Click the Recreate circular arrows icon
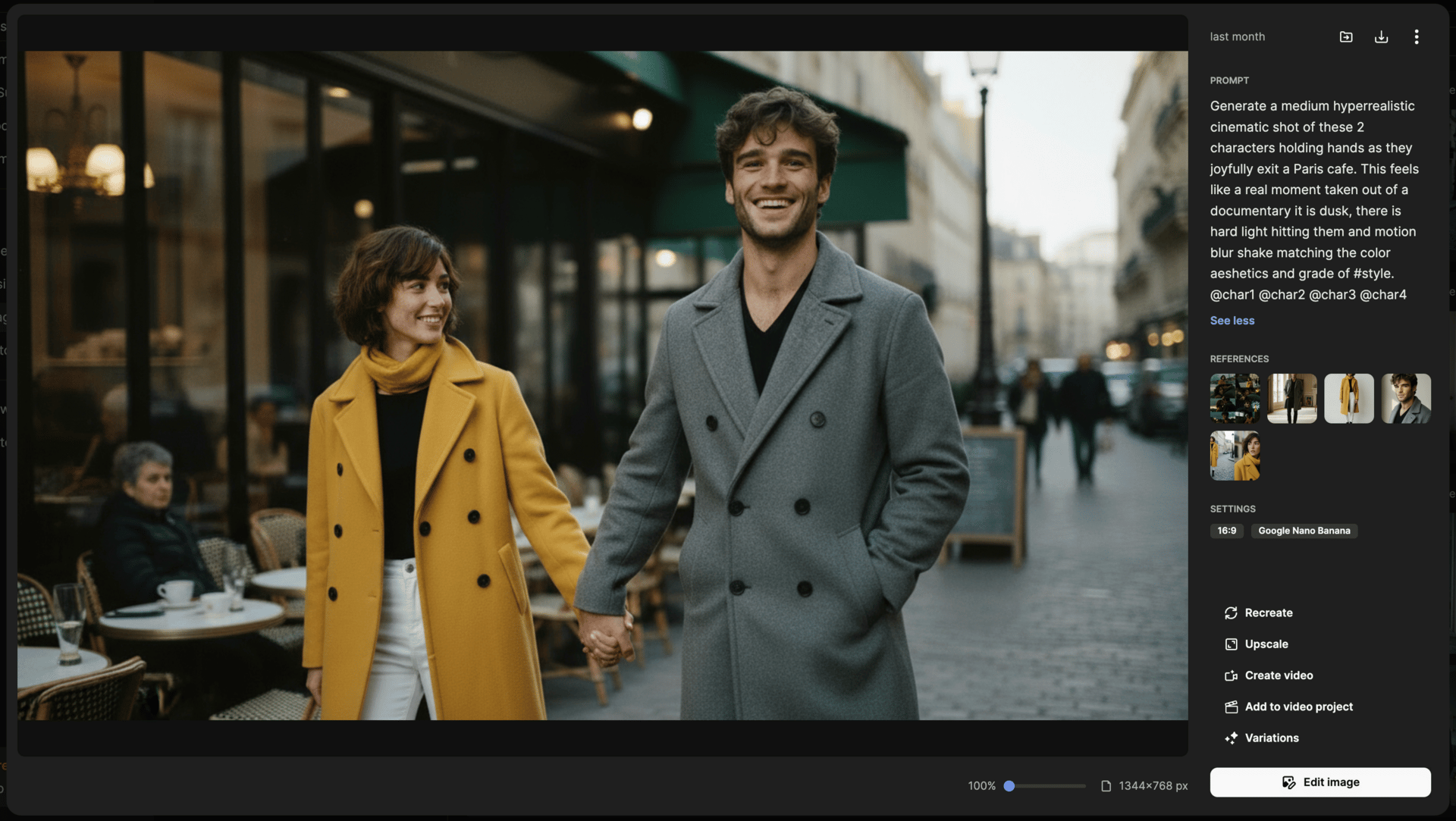 pos(1231,613)
